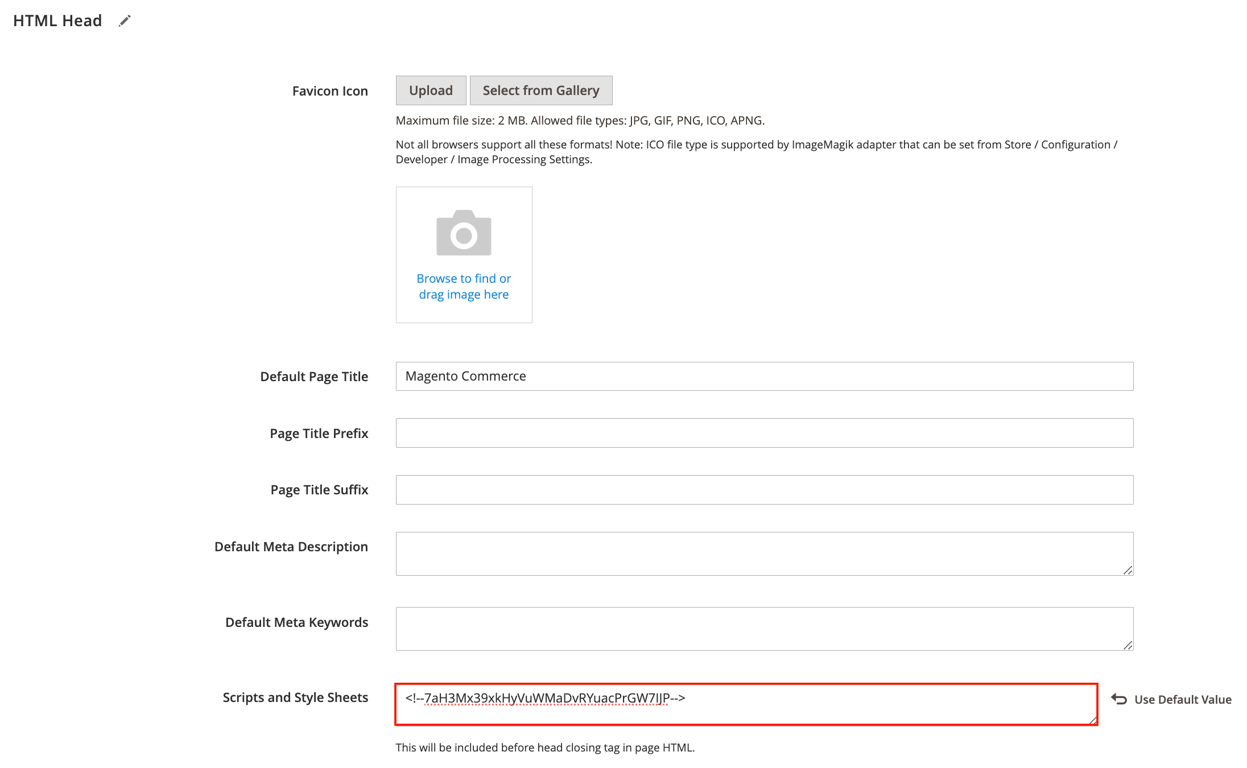The height and width of the screenshot is (768, 1247).
Task: Click the pencil edit icon next to HTML Head
Action: coord(124,19)
